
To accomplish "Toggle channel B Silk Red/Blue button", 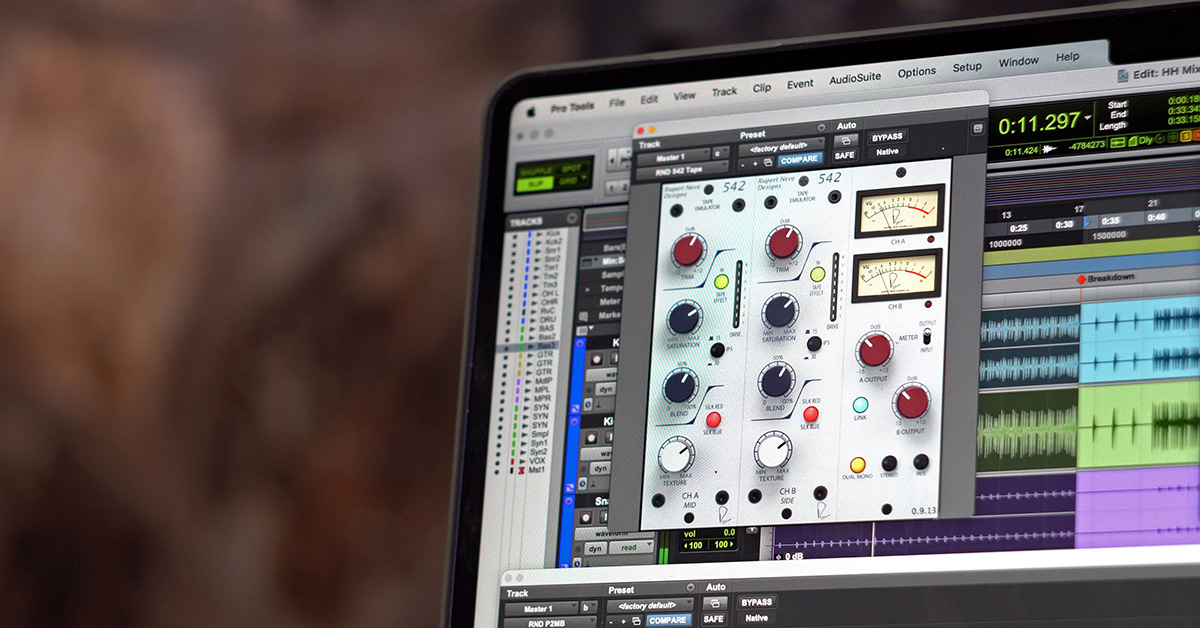I will click(x=811, y=414).
